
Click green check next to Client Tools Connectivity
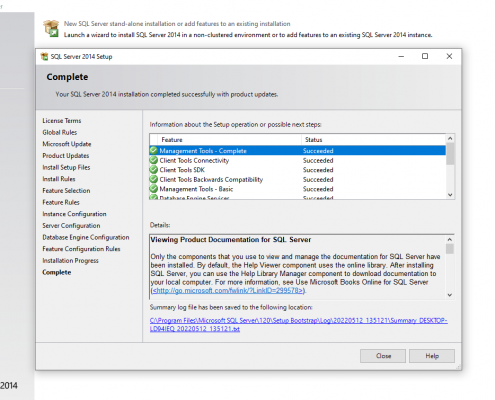tap(154, 160)
